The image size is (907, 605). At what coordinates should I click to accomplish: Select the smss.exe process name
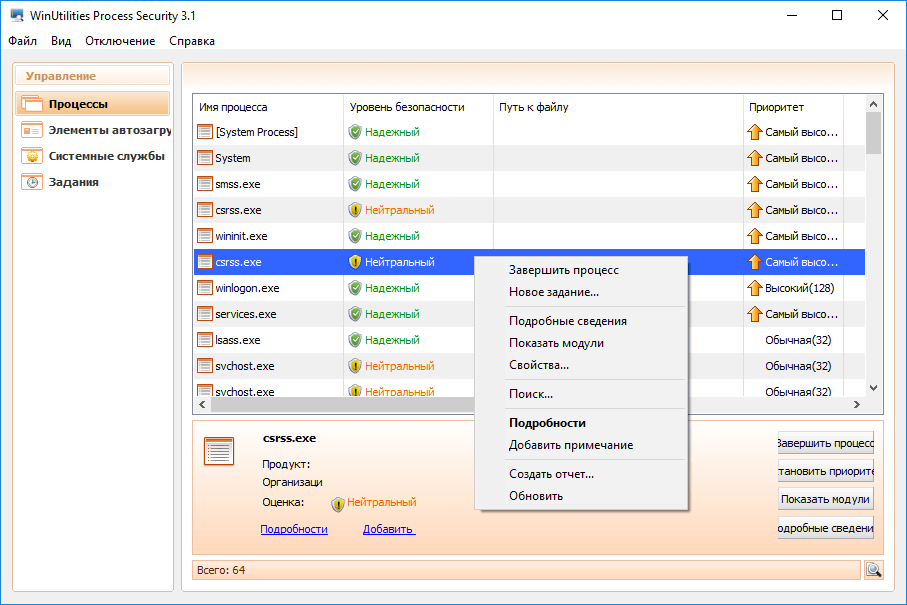tap(238, 184)
